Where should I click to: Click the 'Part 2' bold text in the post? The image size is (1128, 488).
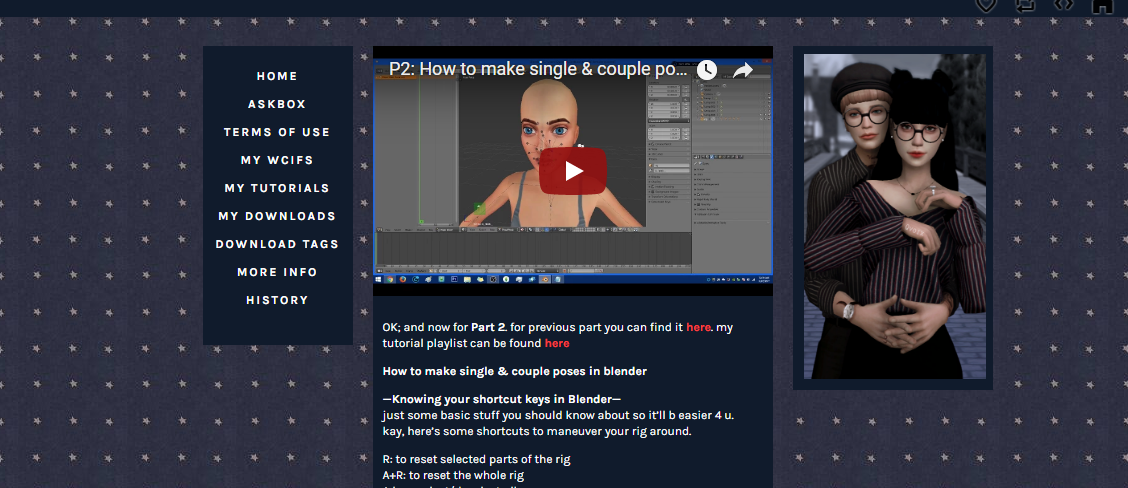[x=489, y=327]
